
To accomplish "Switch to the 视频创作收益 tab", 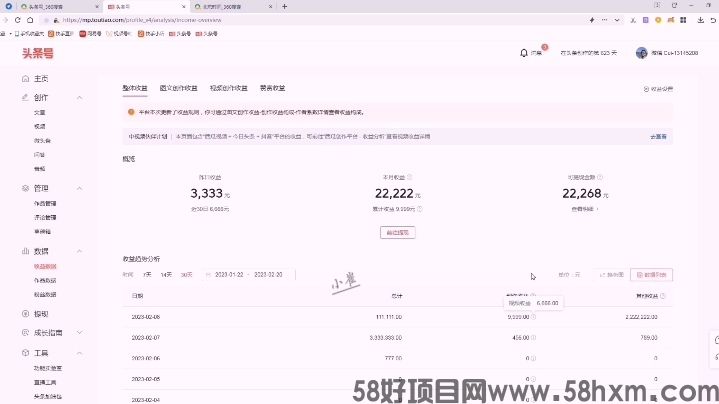I will click(x=228, y=88).
